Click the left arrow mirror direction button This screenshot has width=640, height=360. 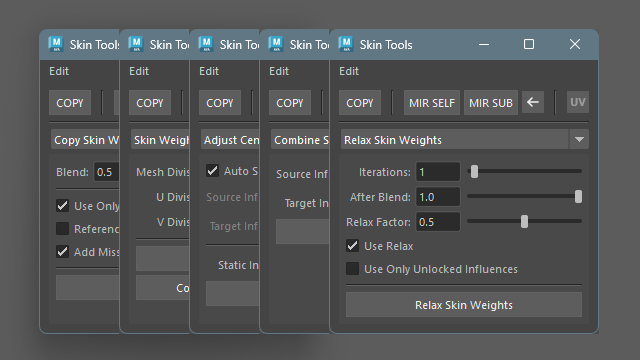coord(533,102)
